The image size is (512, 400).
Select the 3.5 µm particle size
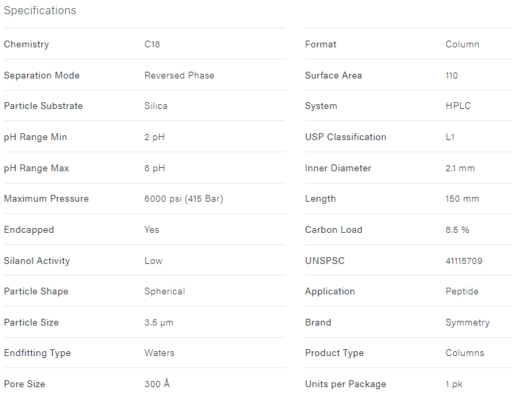pos(159,323)
